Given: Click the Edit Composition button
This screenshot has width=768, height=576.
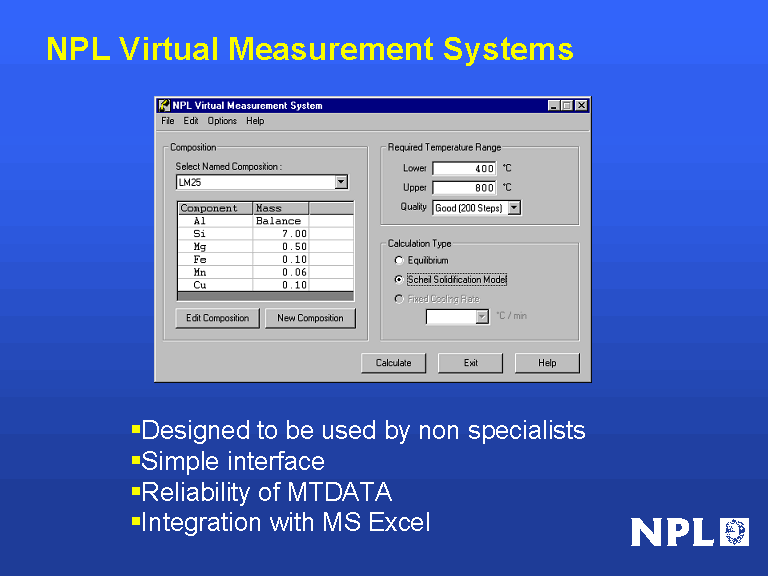Looking at the screenshot, I should point(218,318).
